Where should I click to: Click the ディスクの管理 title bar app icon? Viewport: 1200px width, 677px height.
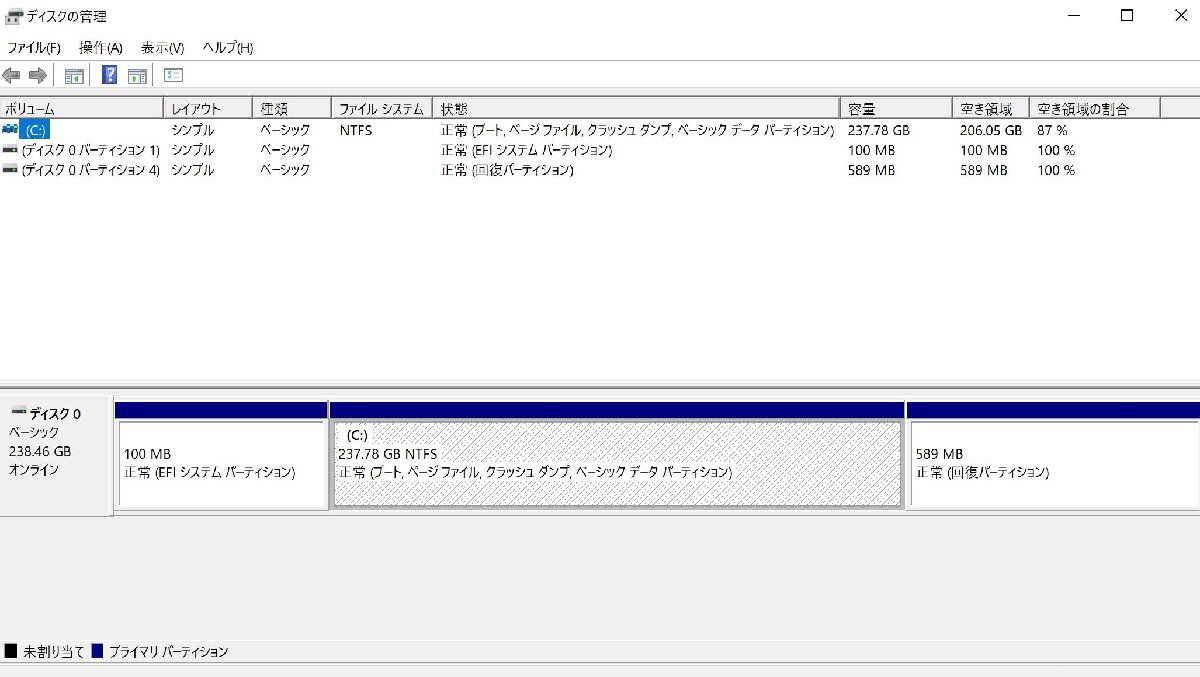pyautogui.click(x=14, y=16)
